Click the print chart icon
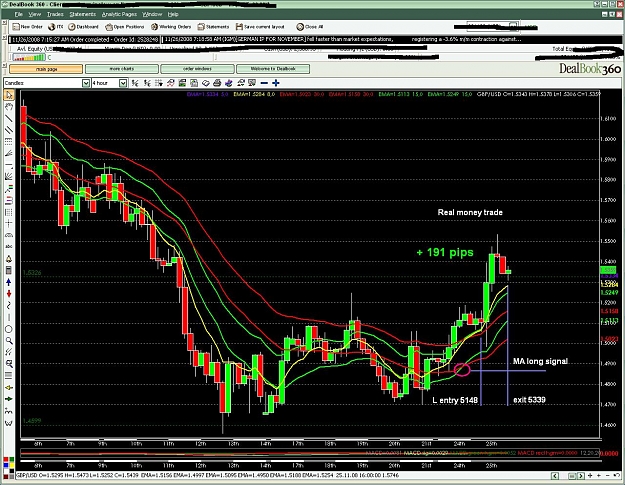This screenshot has height=485, width=625. coord(217,83)
